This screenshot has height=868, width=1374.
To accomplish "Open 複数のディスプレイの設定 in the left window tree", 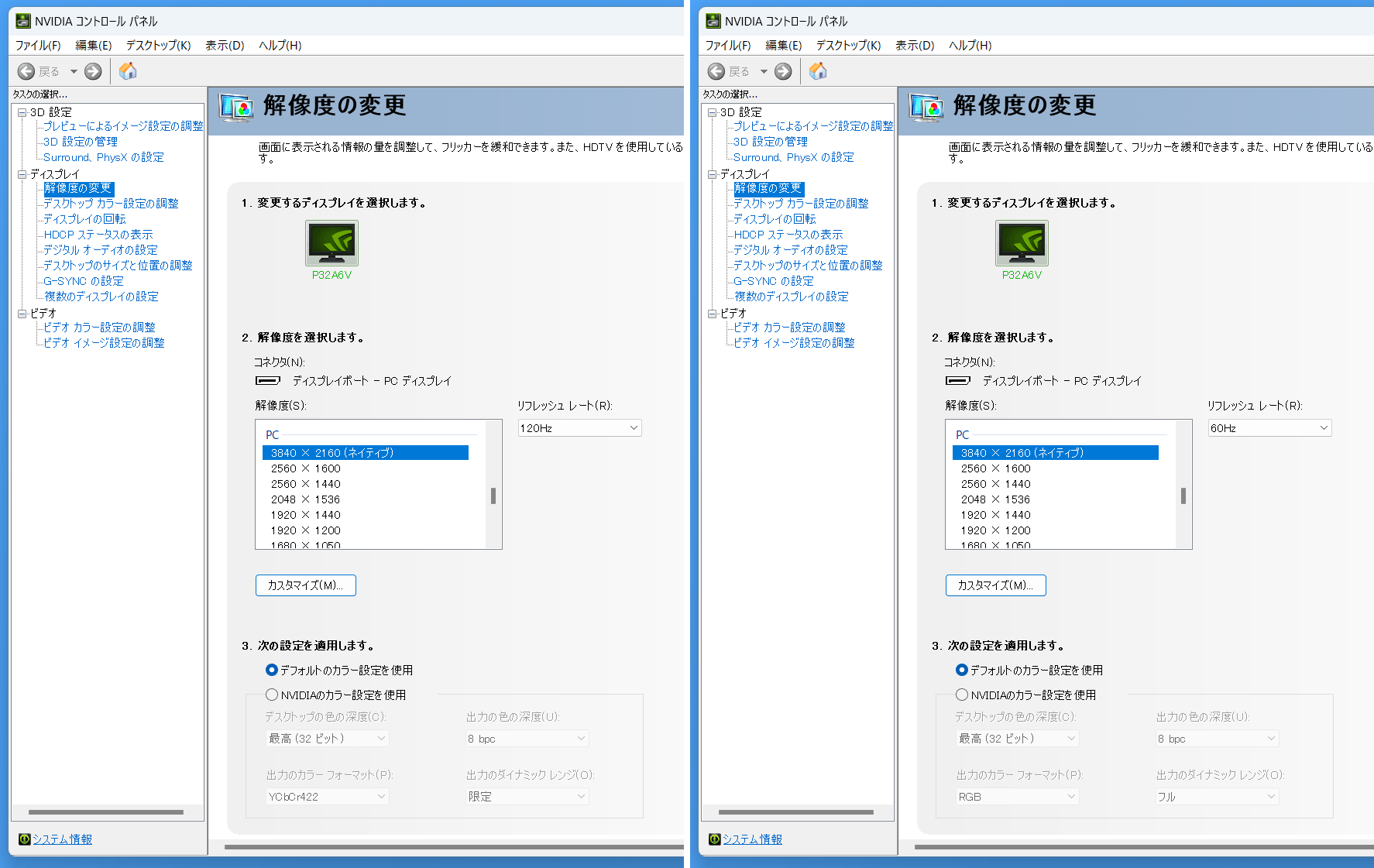I will pyautogui.click(x=101, y=297).
